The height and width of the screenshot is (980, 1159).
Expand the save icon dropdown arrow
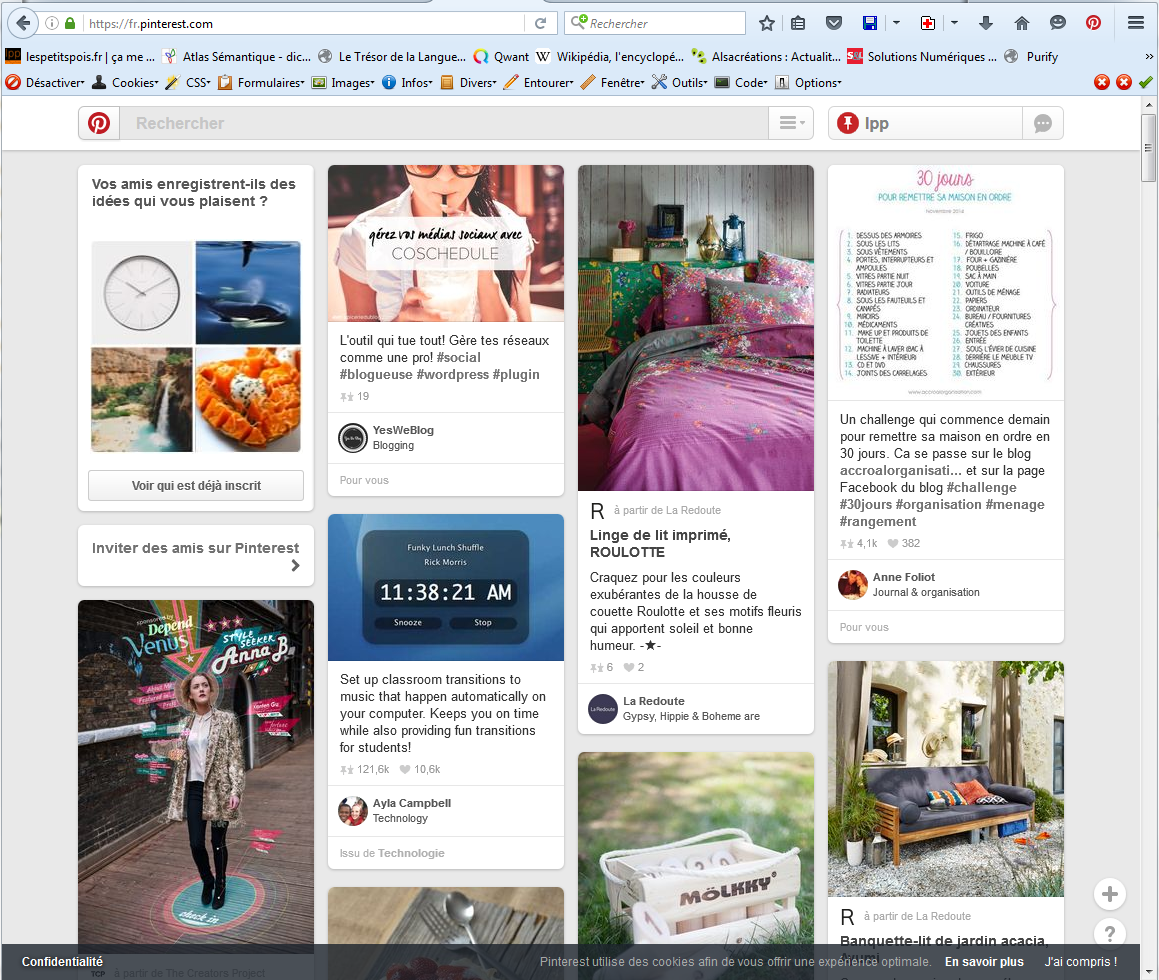[896, 24]
